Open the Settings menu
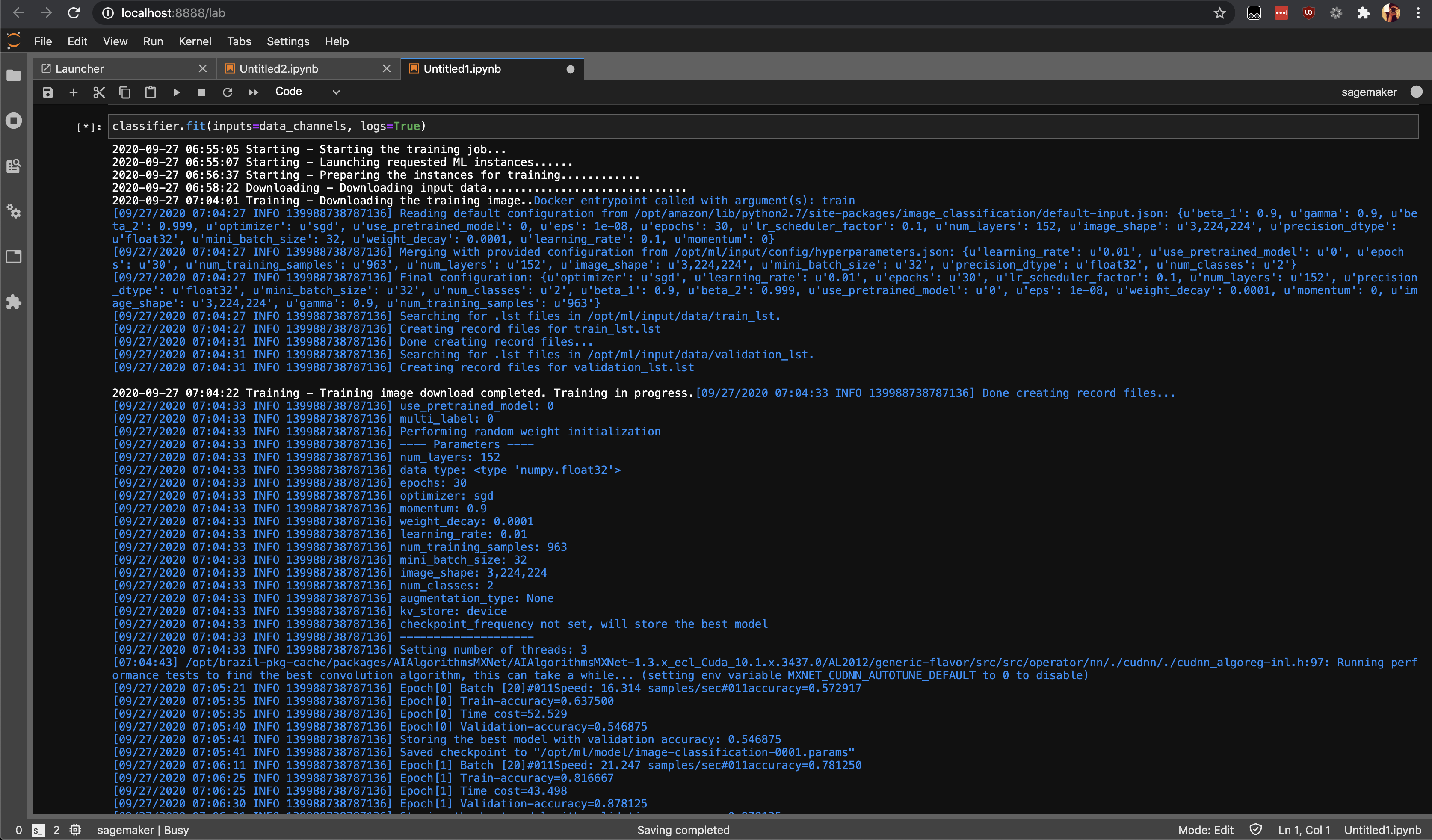The height and width of the screenshot is (840, 1432). (287, 41)
